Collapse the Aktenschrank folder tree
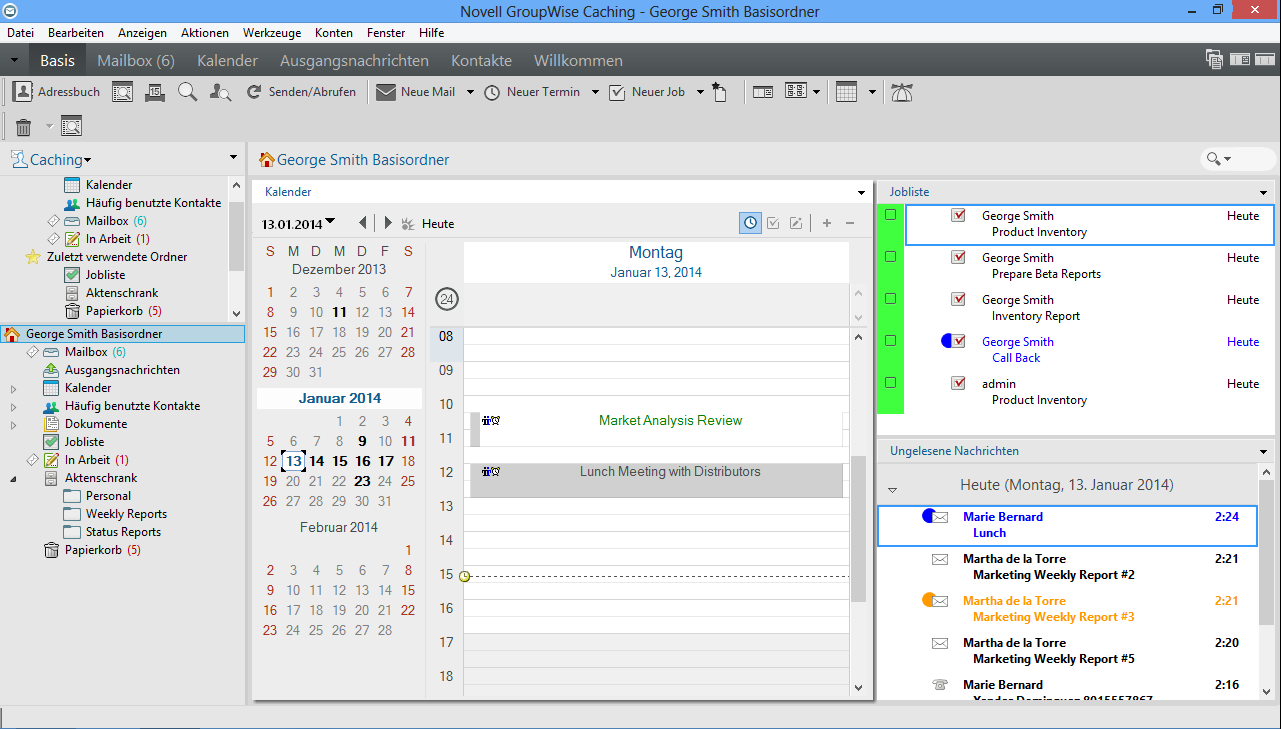This screenshot has height=729, width=1281. tap(13, 478)
